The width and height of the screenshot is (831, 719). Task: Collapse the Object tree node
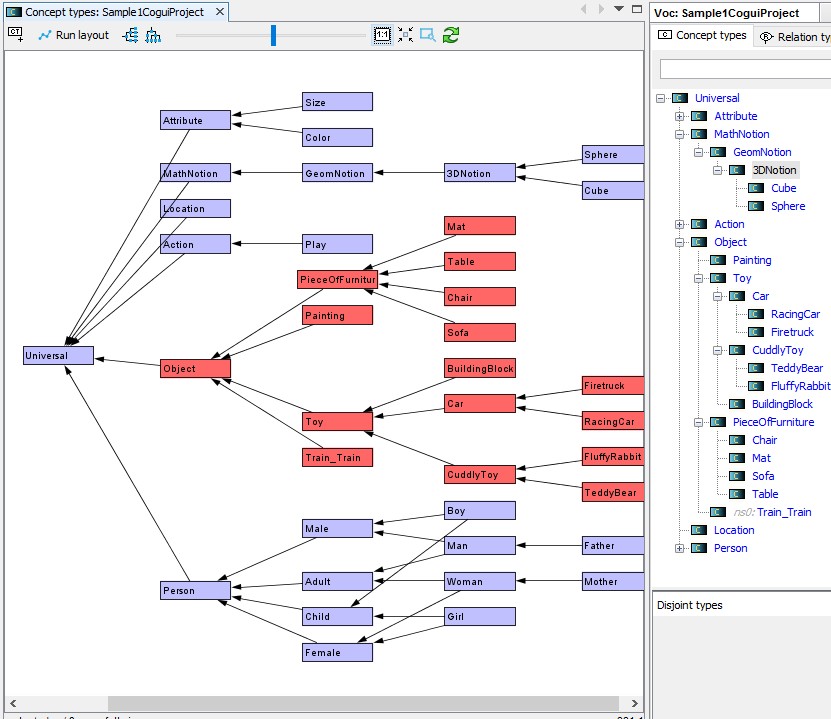pos(679,242)
